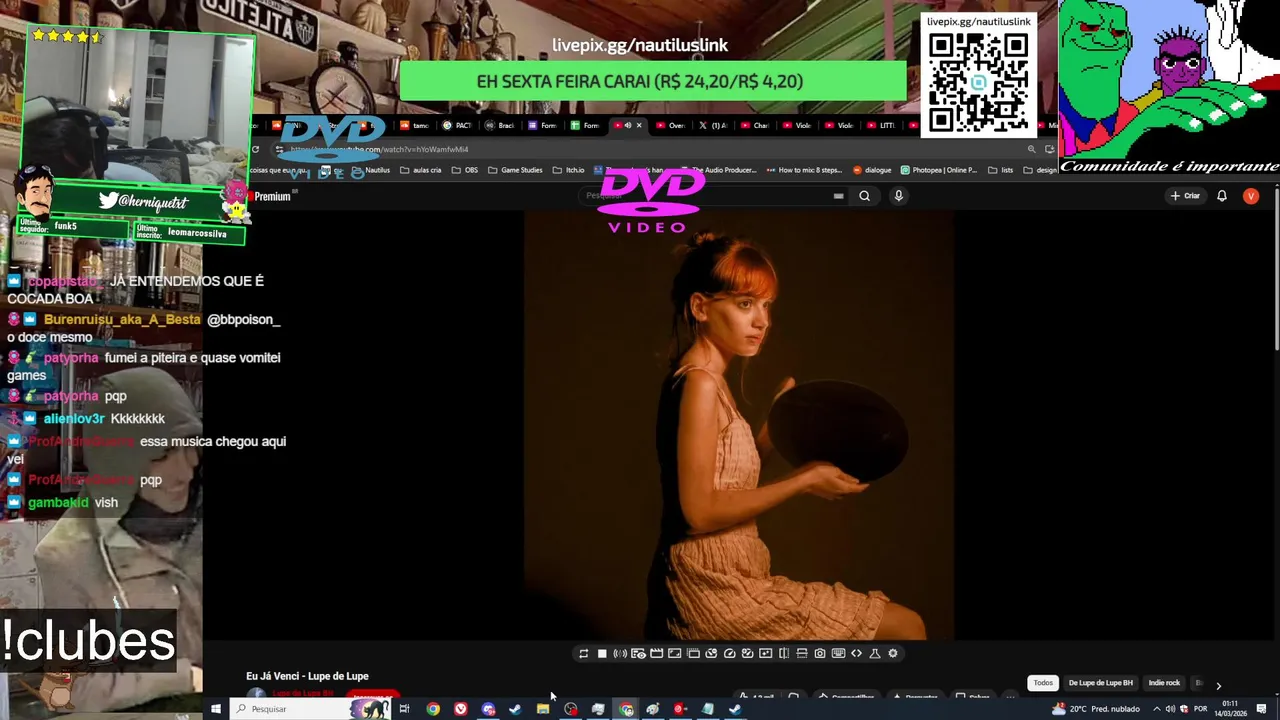Click the stop square button in player toolbar
The height and width of the screenshot is (720, 1280).
(x=602, y=653)
